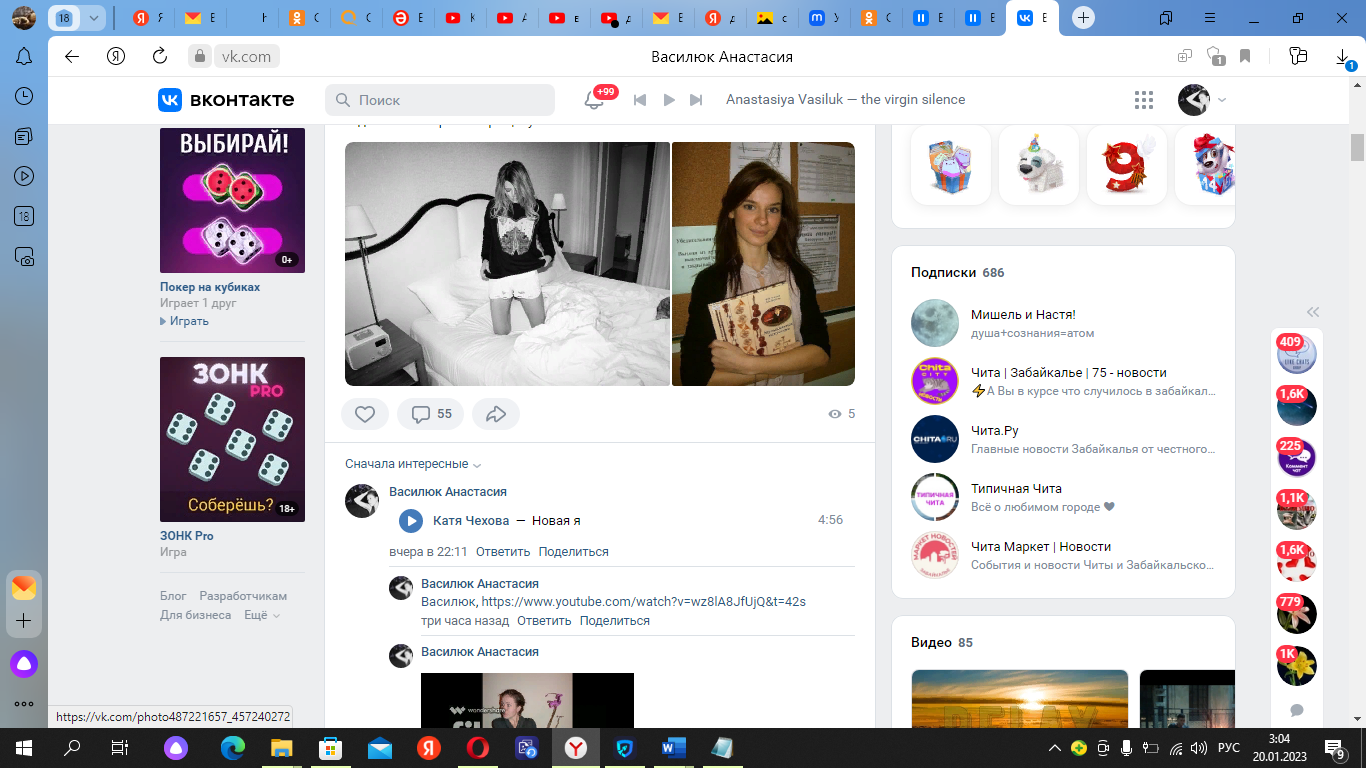Switch keyboard language РУС indicator
The height and width of the screenshot is (768, 1366).
pos(1227,747)
